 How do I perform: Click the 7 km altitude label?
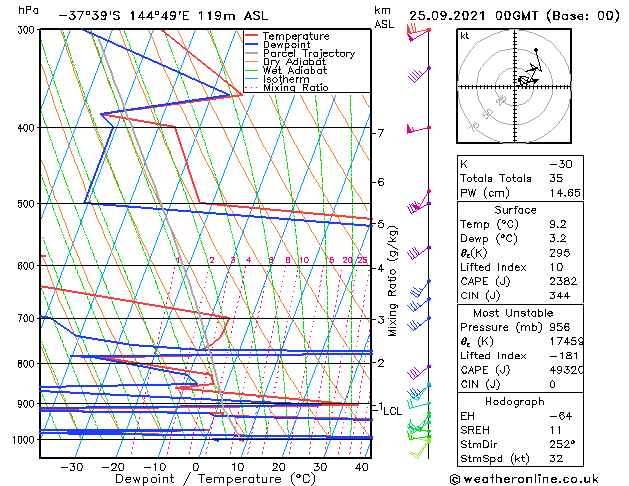pyautogui.click(x=381, y=133)
